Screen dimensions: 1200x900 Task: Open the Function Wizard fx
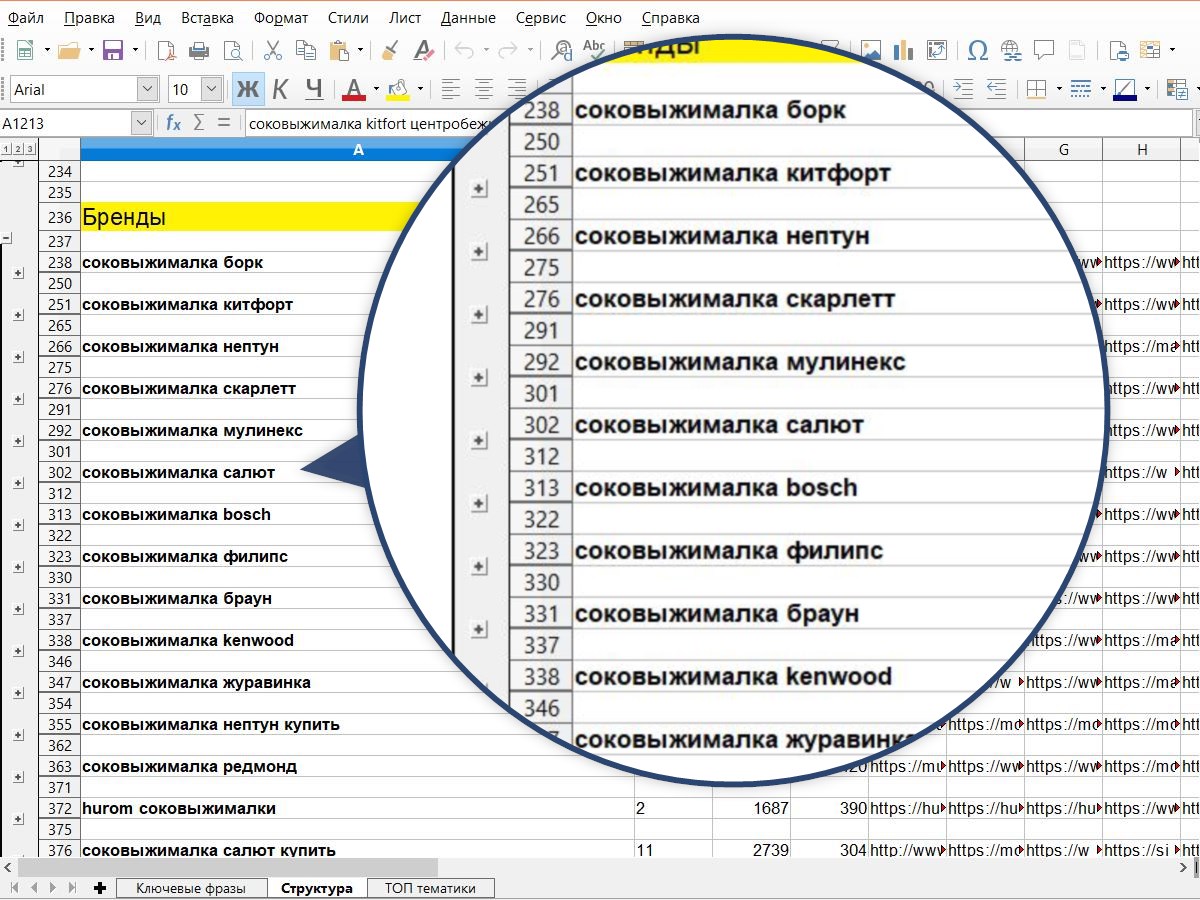(x=173, y=123)
